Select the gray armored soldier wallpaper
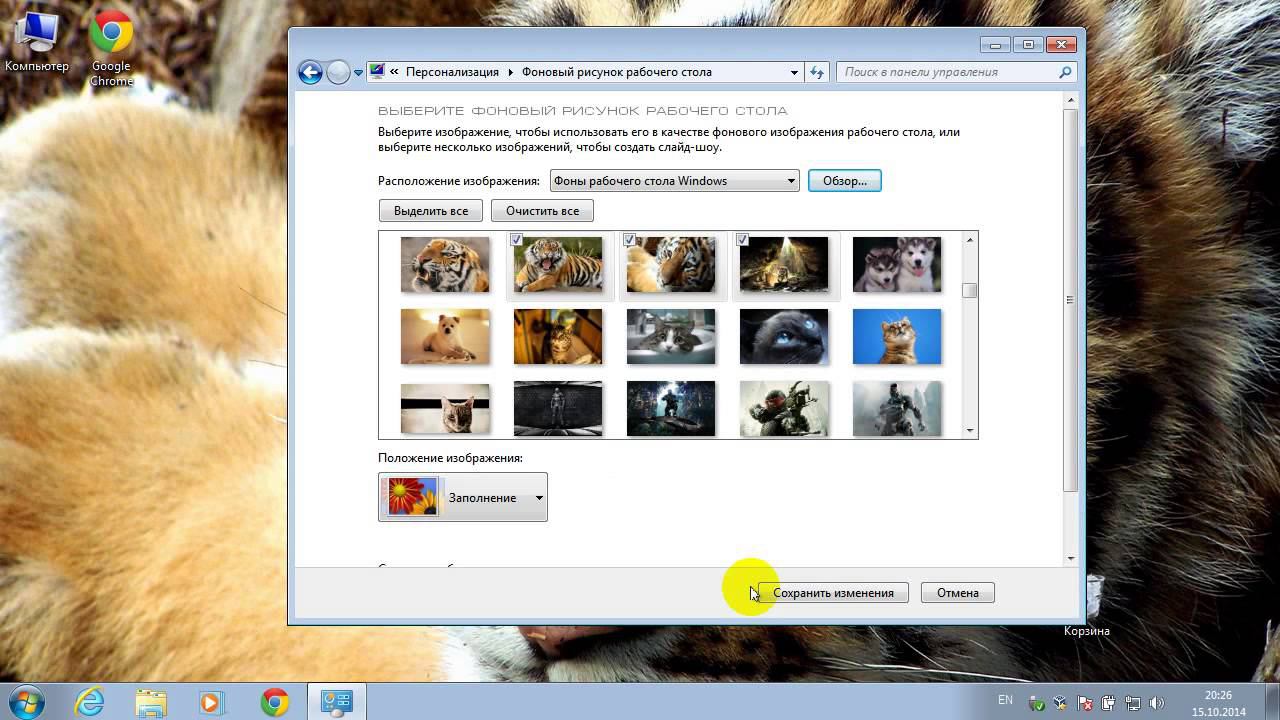 [897, 409]
